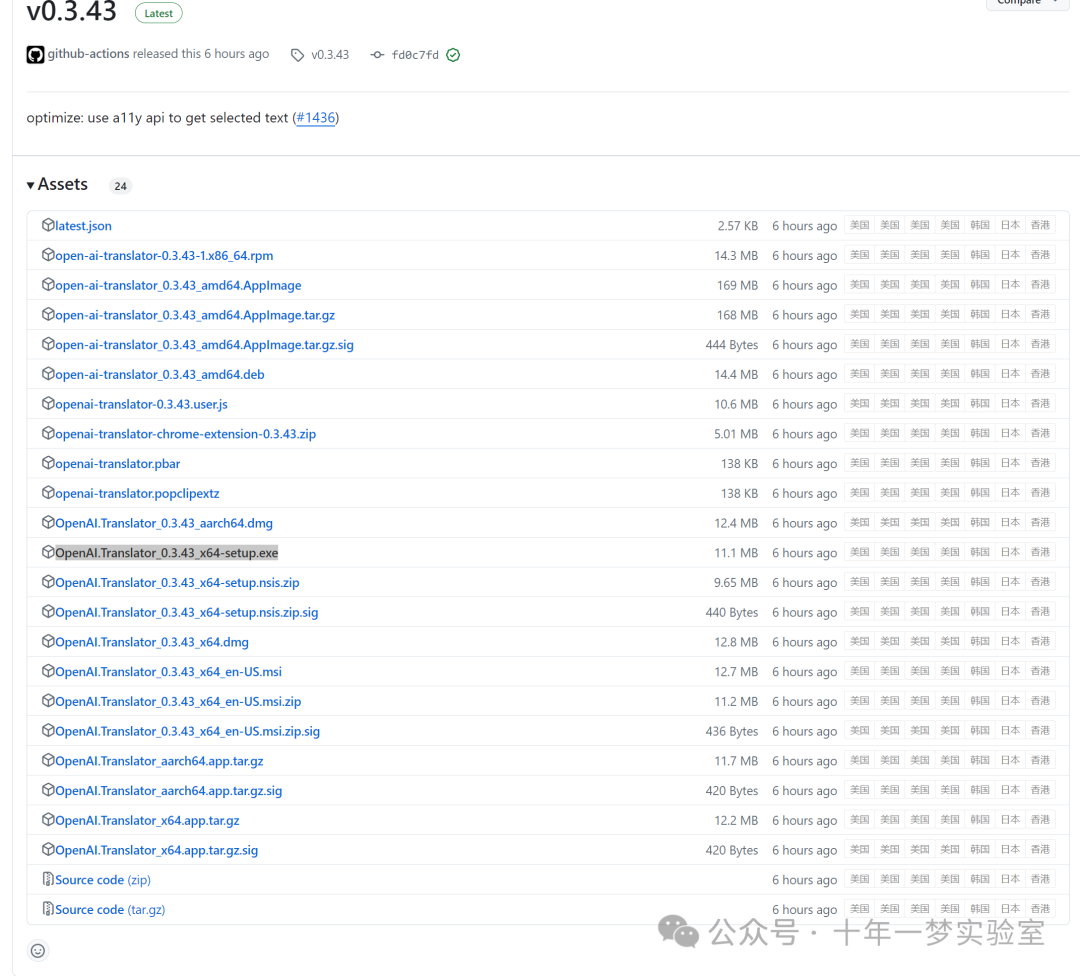Click the github-actions avatar icon
The height and width of the screenshot is (976, 1080).
click(x=35, y=54)
